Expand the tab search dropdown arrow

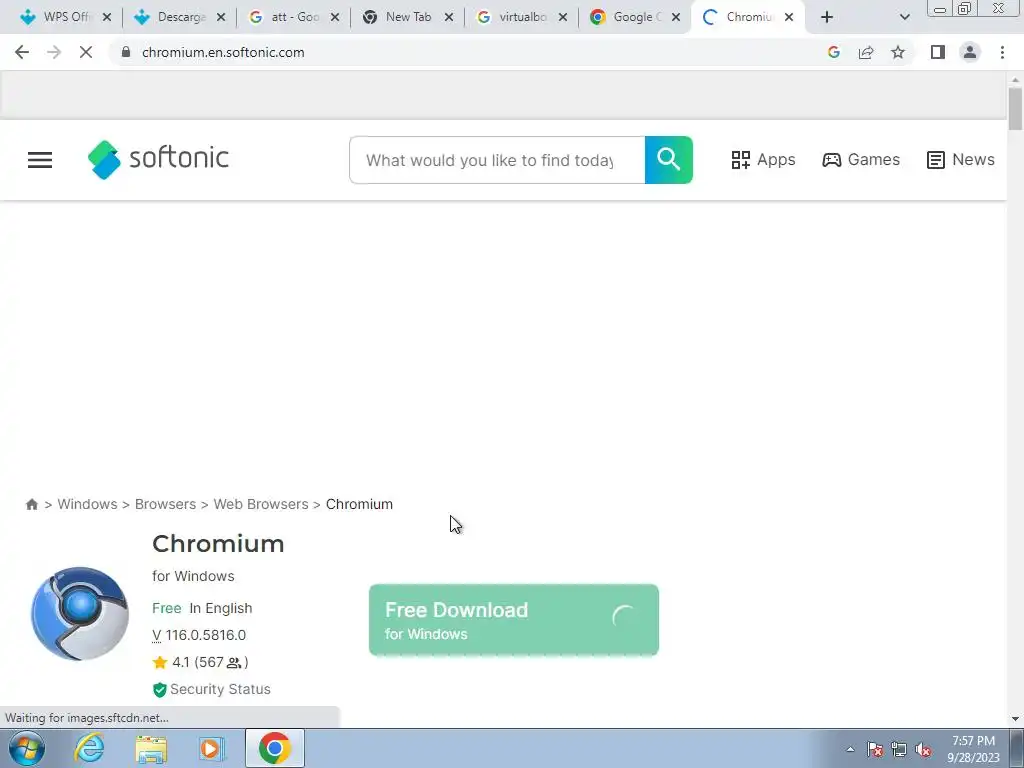[904, 17]
